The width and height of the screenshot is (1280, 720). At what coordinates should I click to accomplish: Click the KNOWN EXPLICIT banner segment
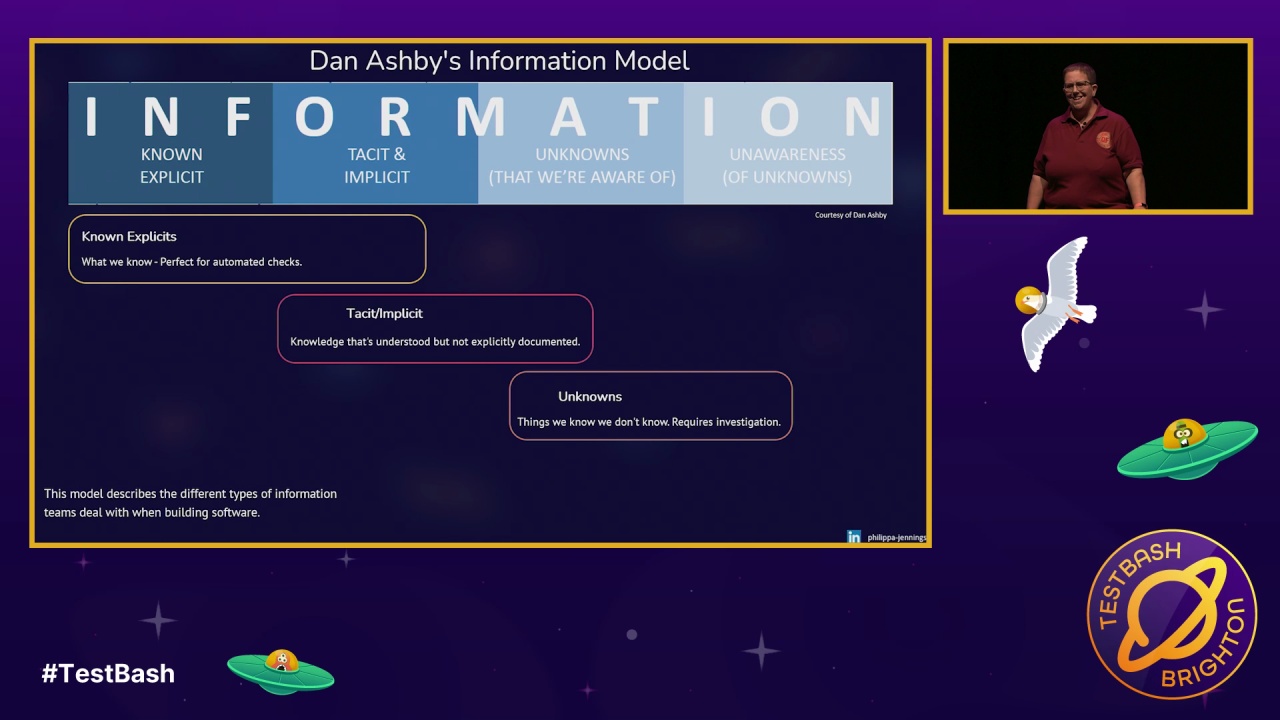point(171,143)
